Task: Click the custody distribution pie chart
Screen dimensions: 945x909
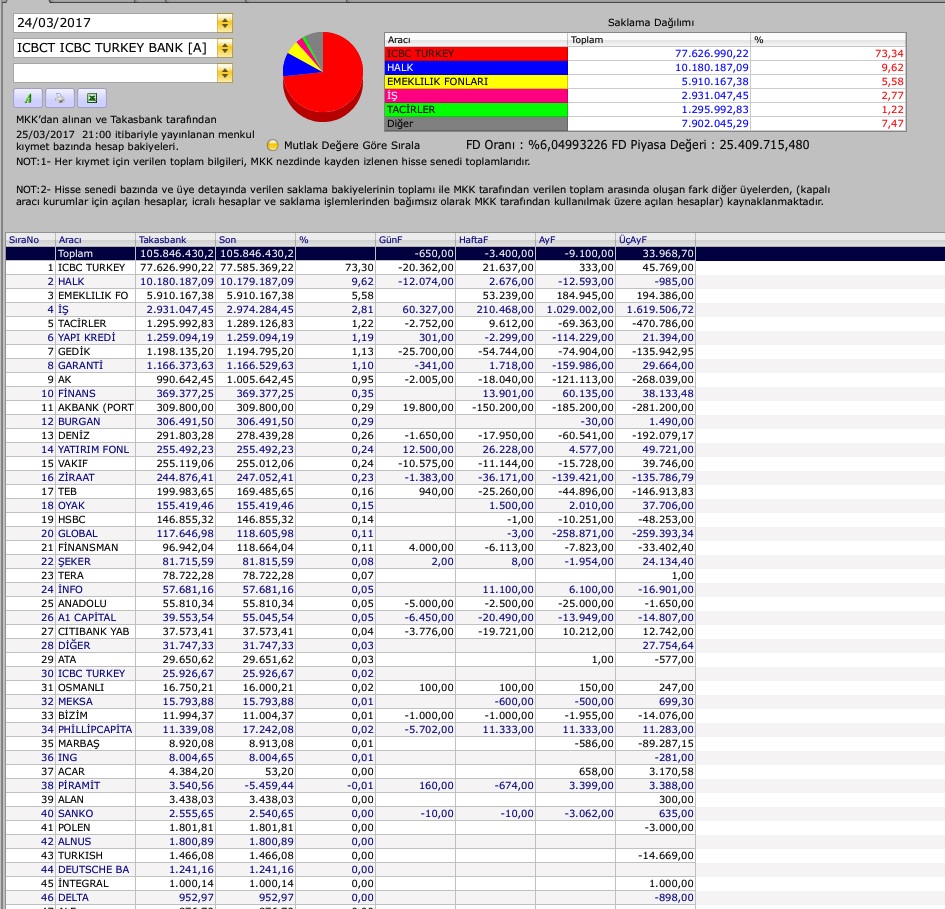Action: (x=323, y=77)
